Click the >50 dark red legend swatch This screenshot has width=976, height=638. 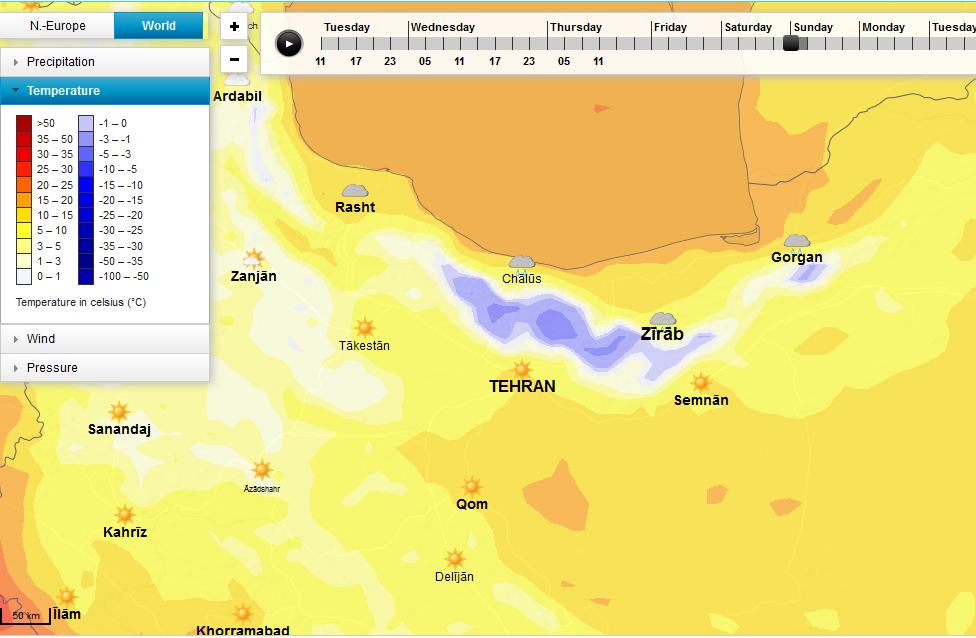coord(24,123)
